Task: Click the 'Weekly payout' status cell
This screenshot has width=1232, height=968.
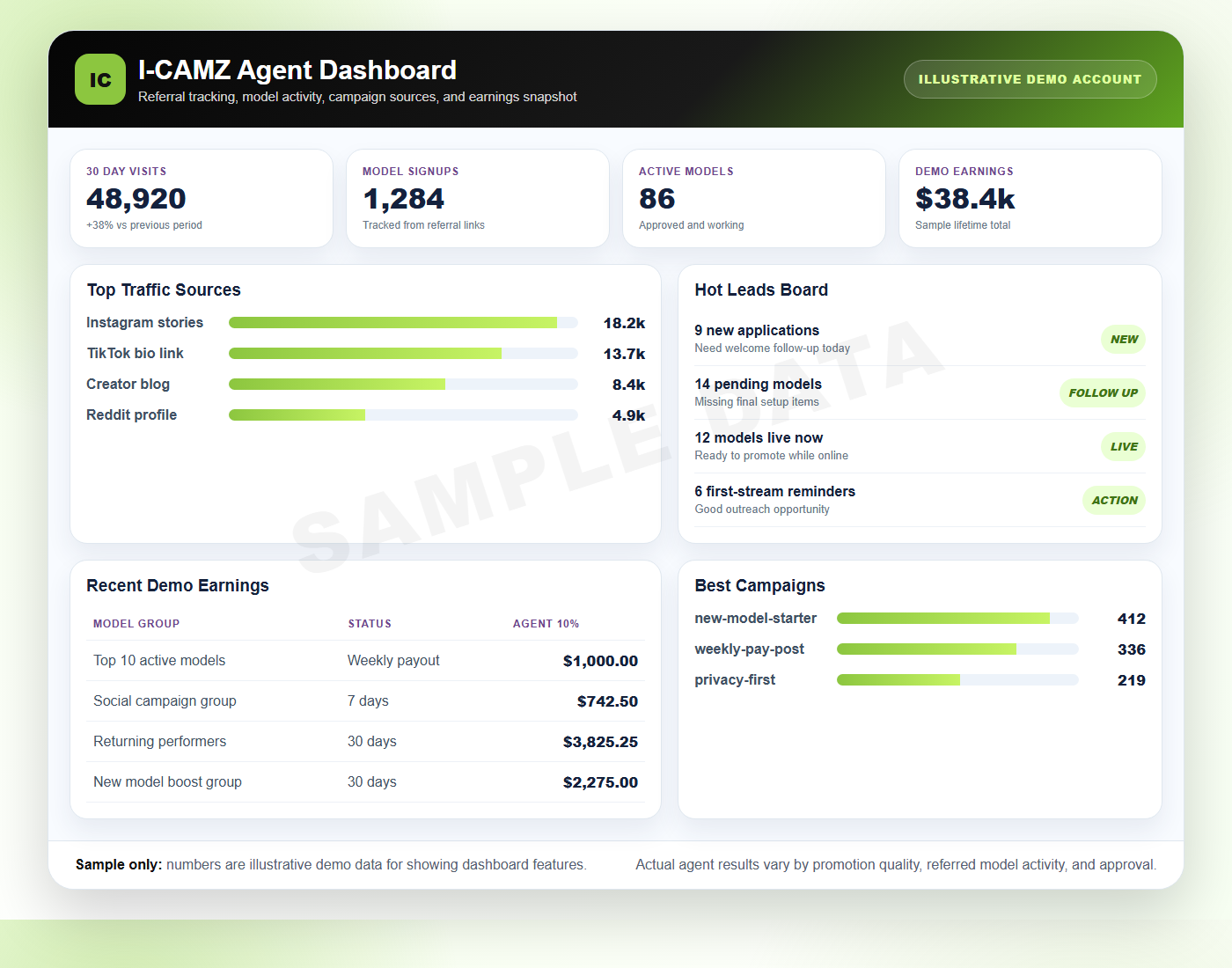Action: [x=393, y=661]
